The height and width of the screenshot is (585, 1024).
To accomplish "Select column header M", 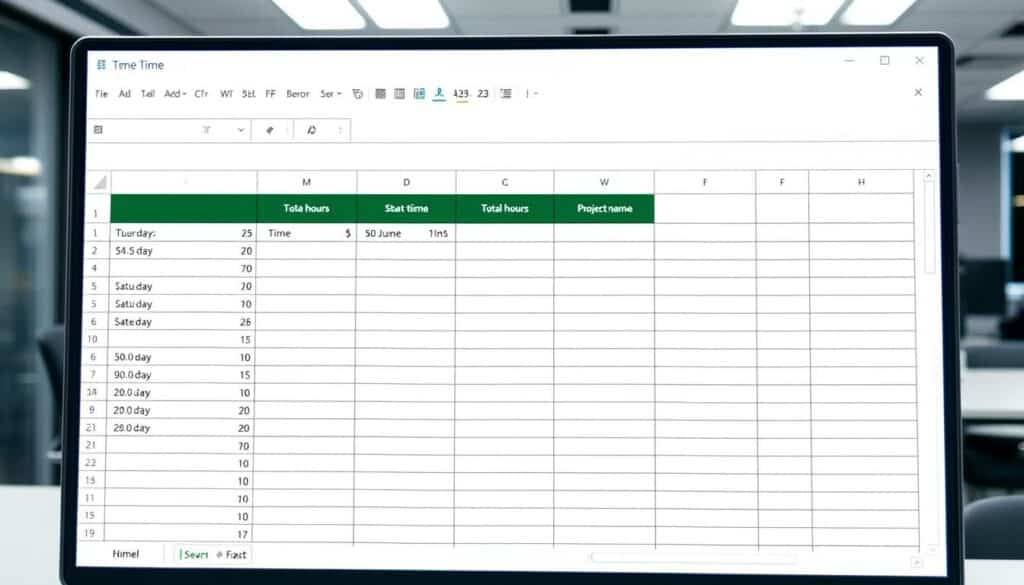I will [x=306, y=182].
